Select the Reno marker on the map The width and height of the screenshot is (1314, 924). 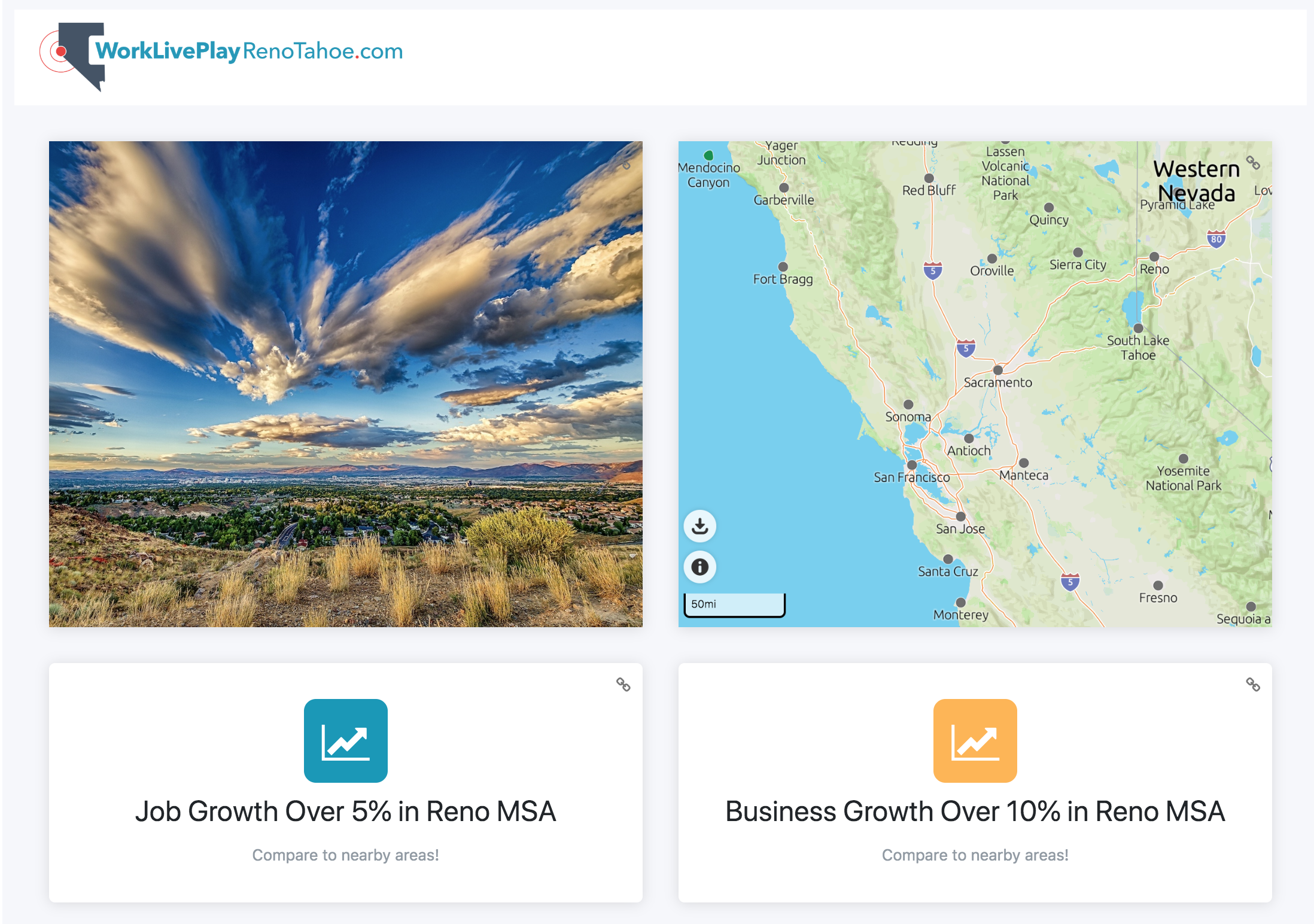click(1154, 257)
